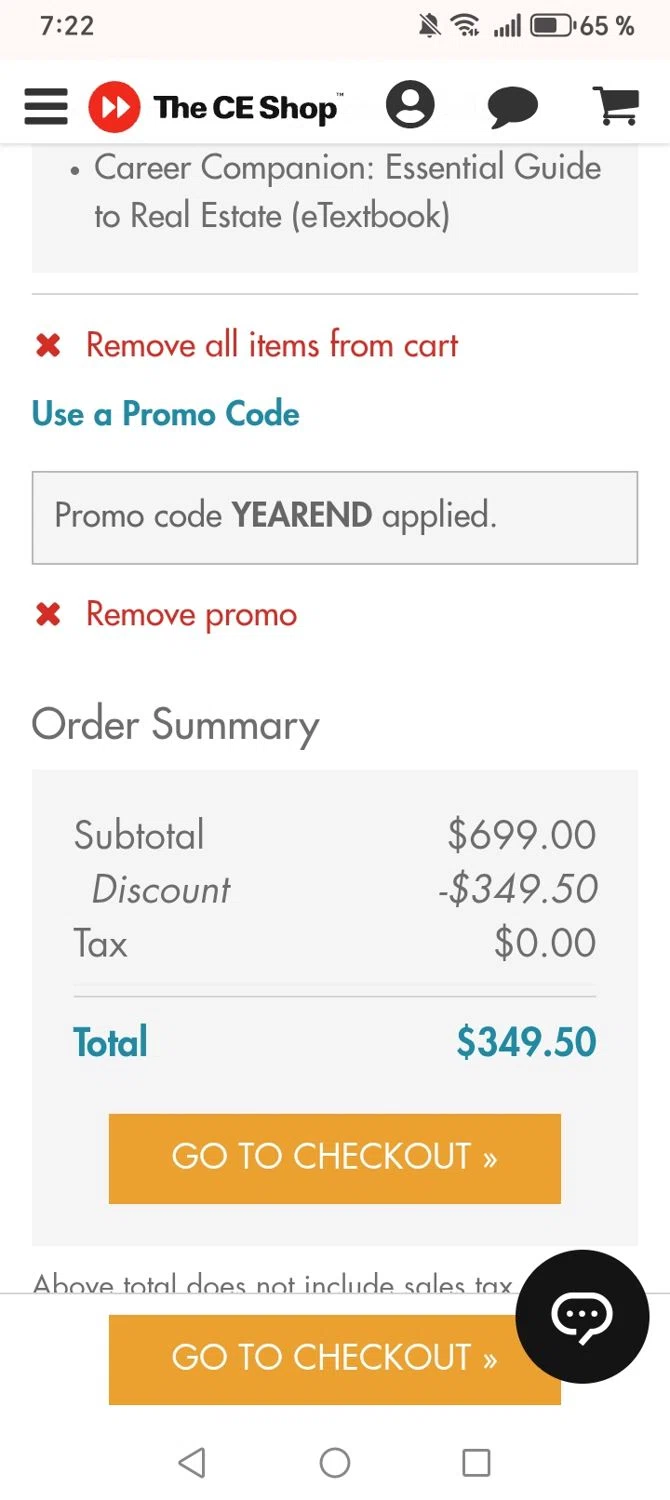The width and height of the screenshot is (670, 1500).
Task: Click the red X beside Remove promo
Action: pyautogui.click(x=48, y=614)
